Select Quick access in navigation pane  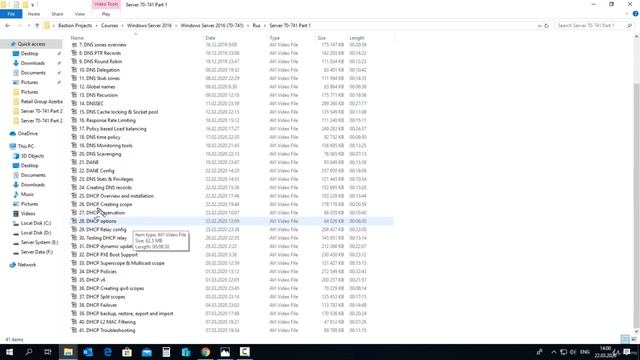[31, 44]
